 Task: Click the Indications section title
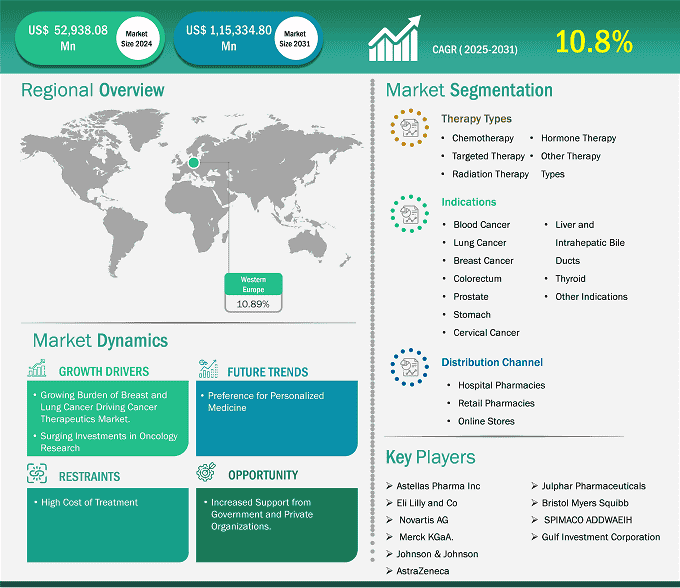469,202
